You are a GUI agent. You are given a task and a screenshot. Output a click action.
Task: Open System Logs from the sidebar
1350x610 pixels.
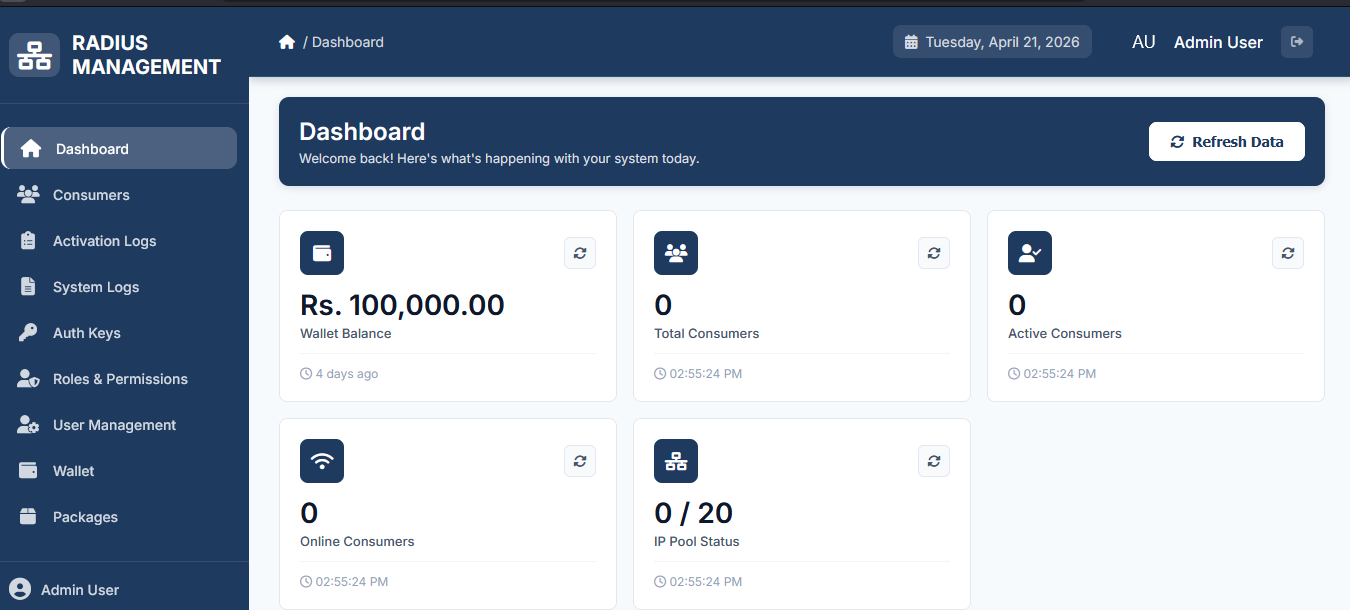tap(120, 287)
